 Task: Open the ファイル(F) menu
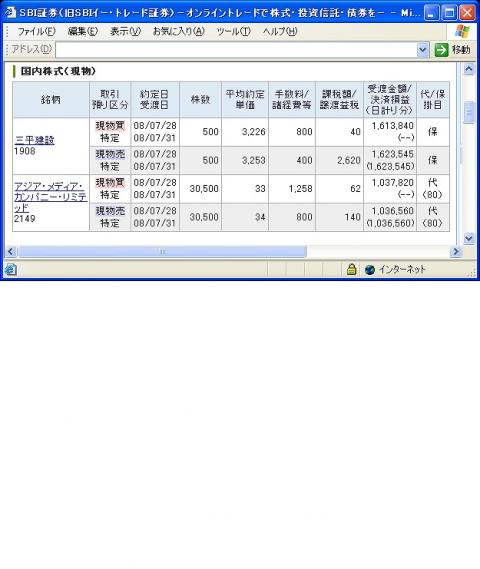(x=36, y=32)
